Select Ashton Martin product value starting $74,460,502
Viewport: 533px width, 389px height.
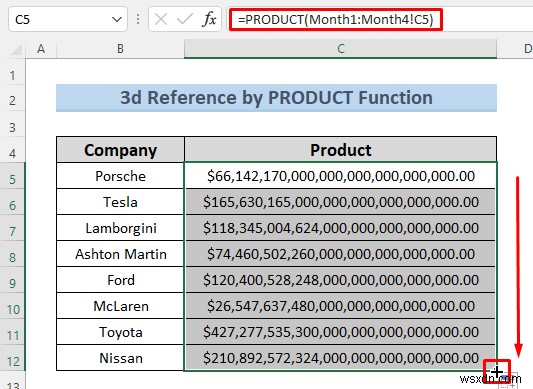pos(341,254)
